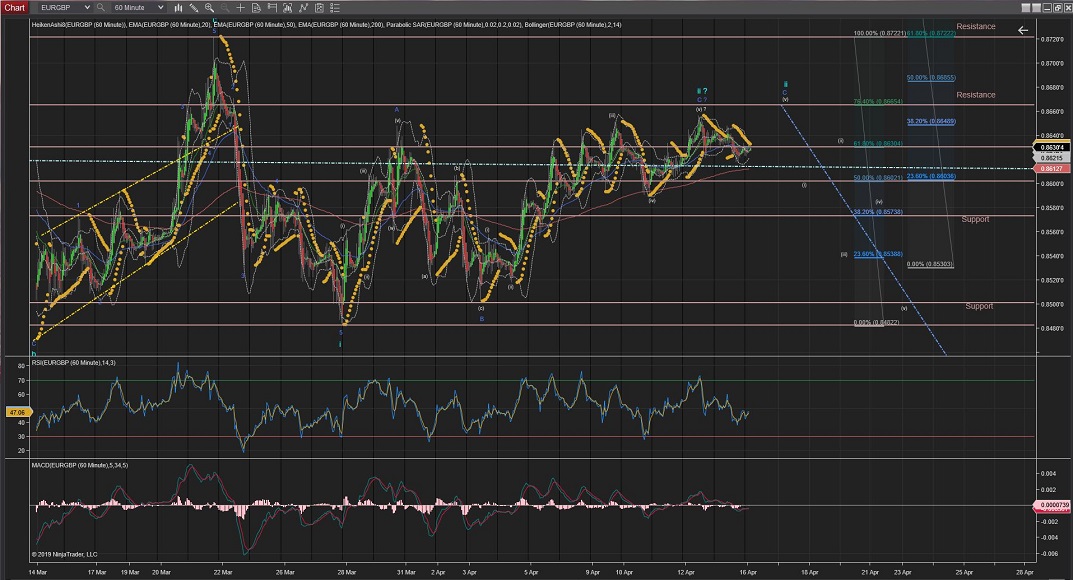Enable the crosshair cursor tool
This screenshot has width=1073, height=580.
point(240,7)
